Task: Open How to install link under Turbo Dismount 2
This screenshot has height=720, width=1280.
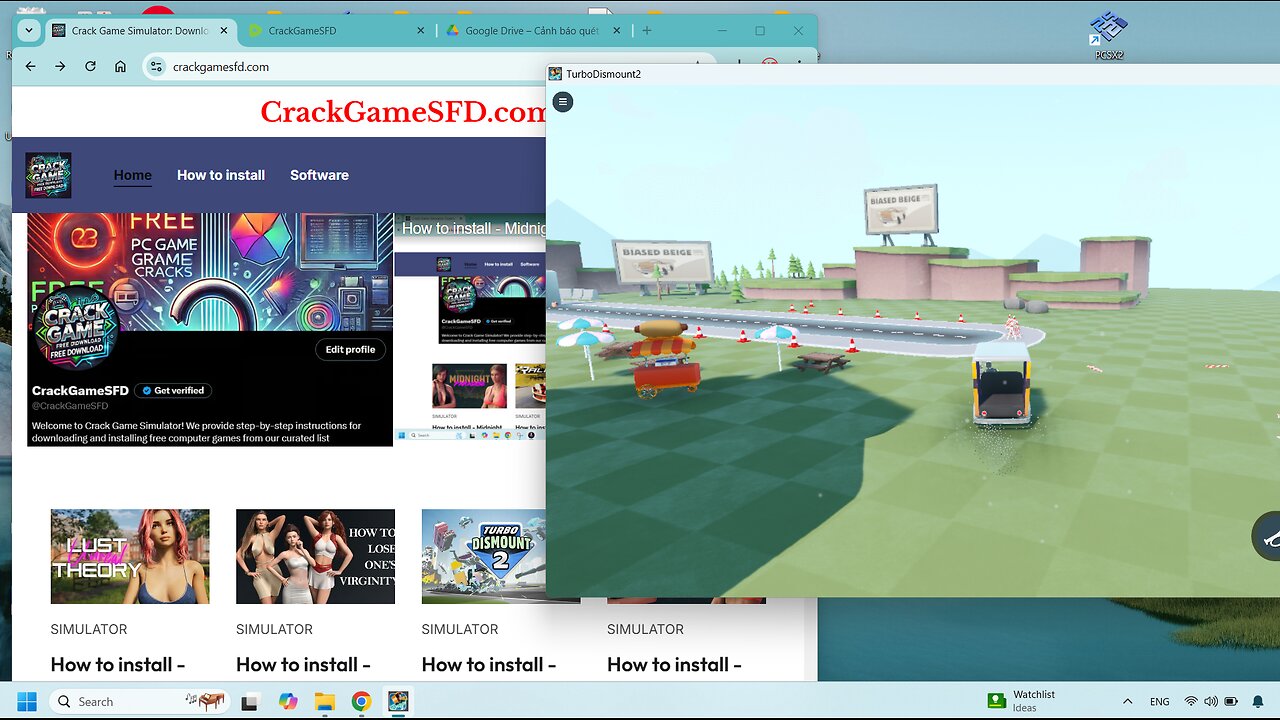Action: (x=489, y=664)
